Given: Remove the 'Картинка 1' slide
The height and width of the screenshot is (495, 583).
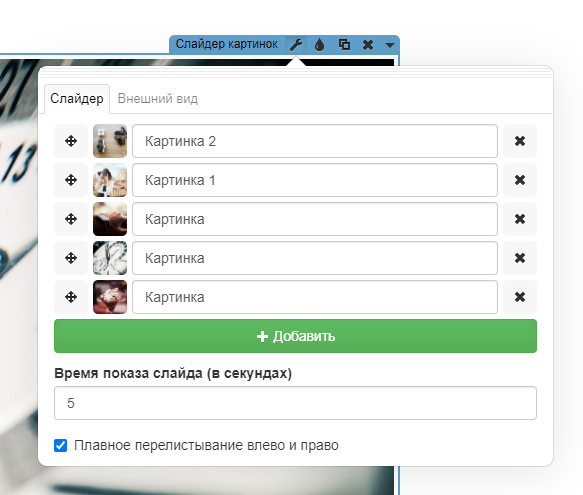Looking at the screenshot, I should point(520,180).
